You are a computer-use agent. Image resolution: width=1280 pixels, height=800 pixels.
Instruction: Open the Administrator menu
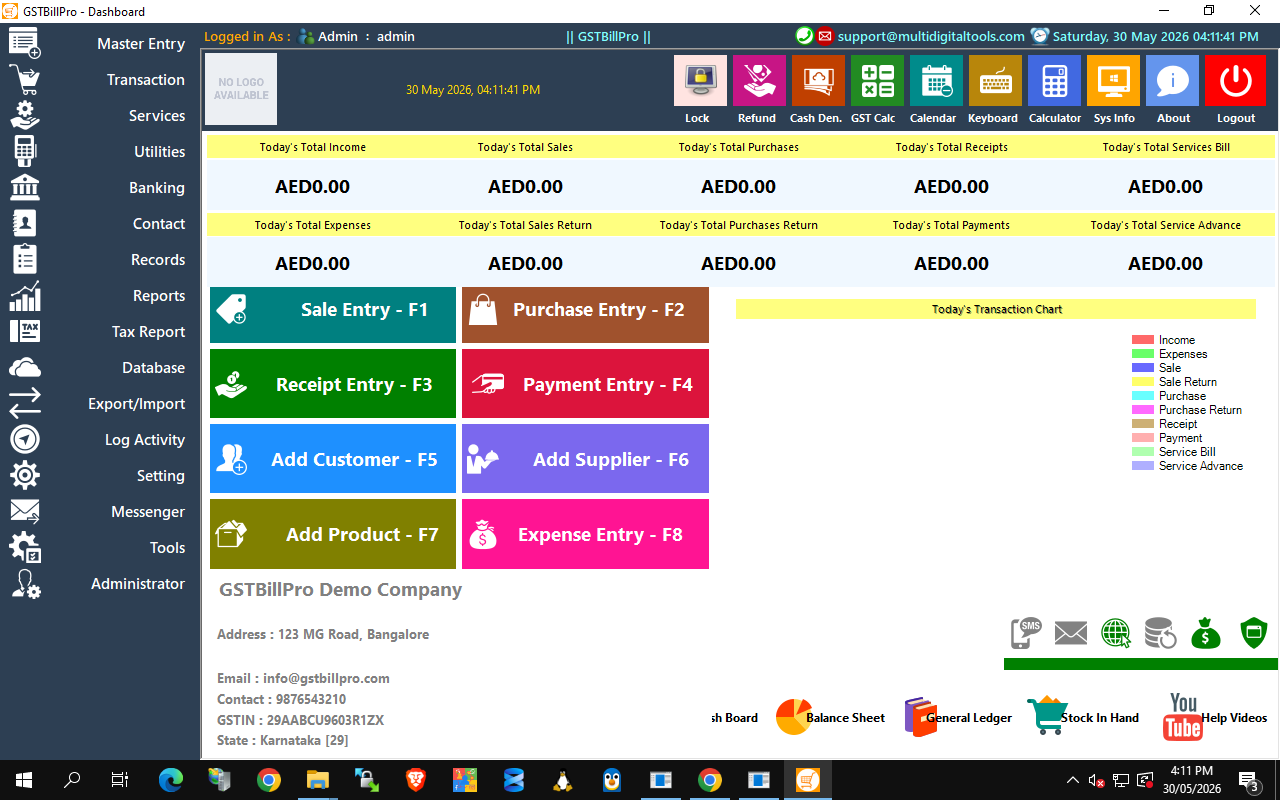(138, 584)
